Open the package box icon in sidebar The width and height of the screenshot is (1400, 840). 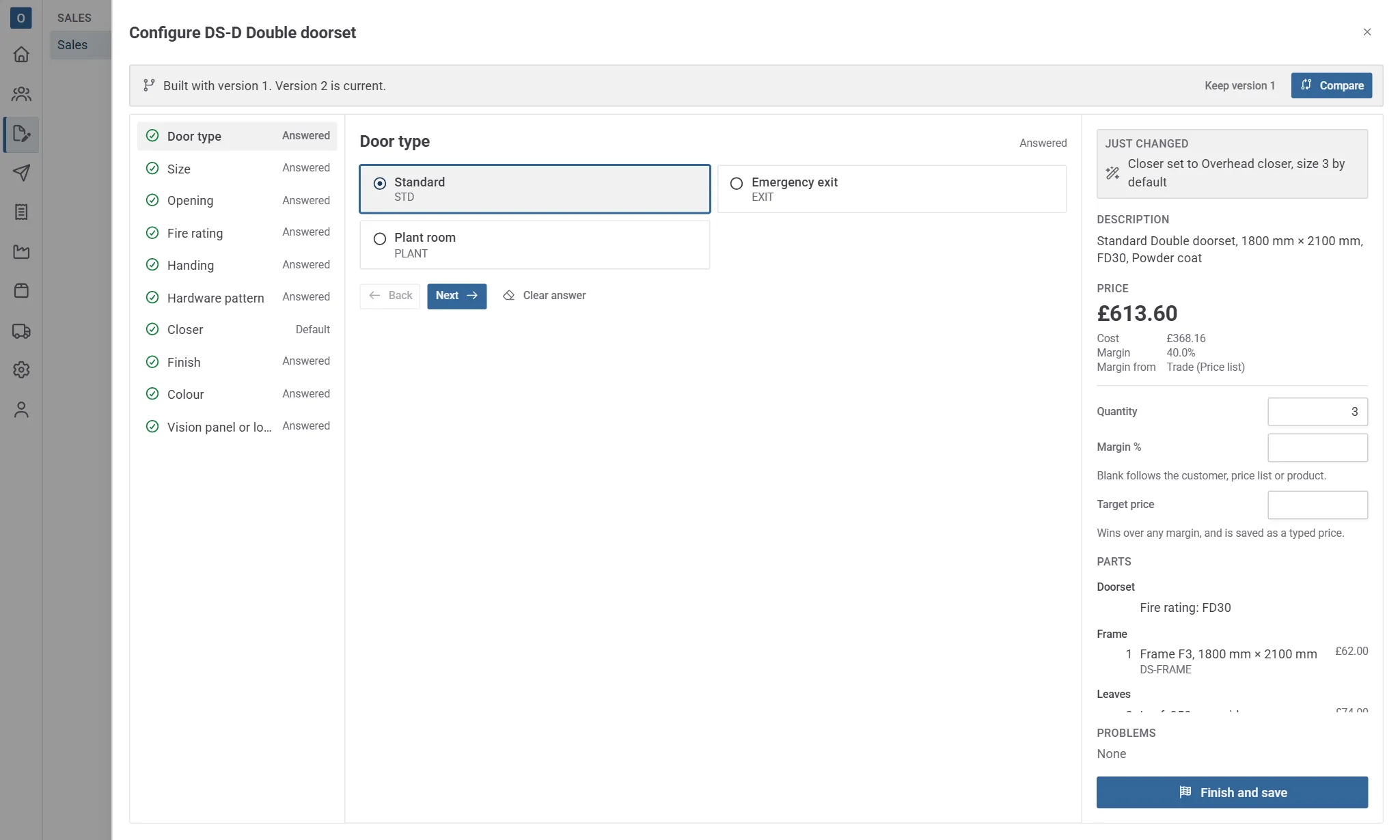(x=21, y=291)
